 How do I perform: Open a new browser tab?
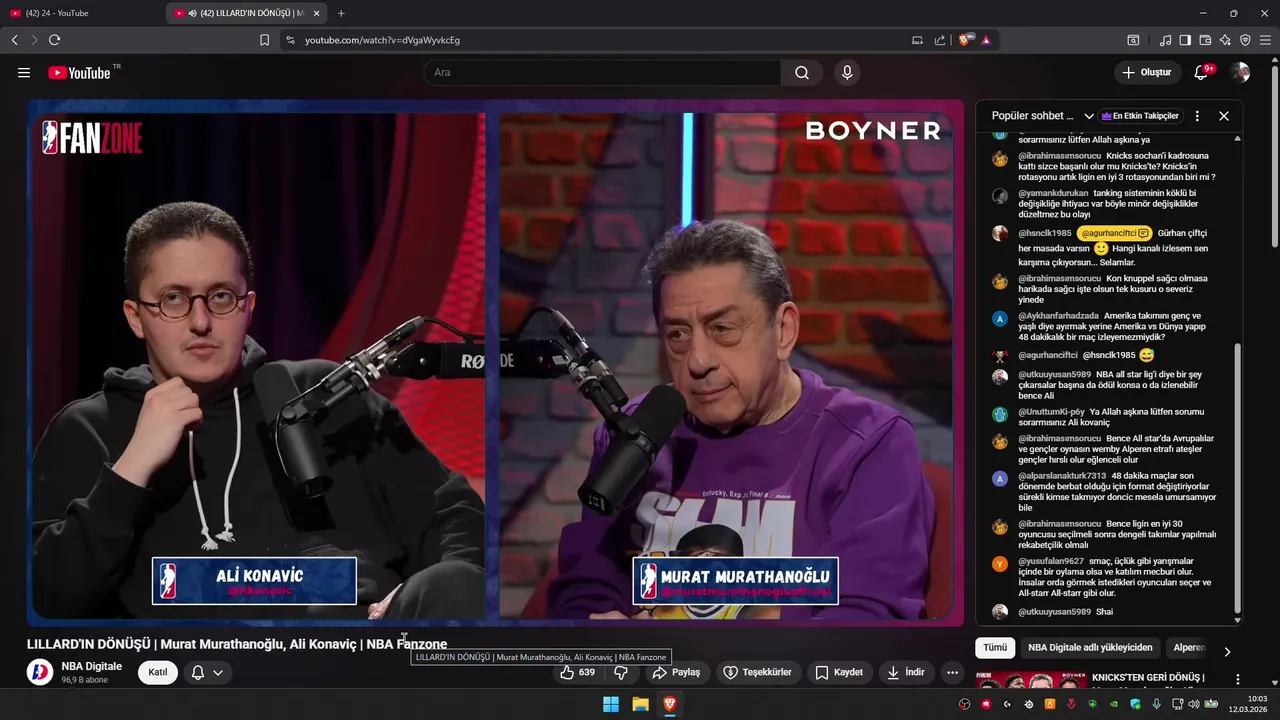pyautogui.click(x=341, y=13)
